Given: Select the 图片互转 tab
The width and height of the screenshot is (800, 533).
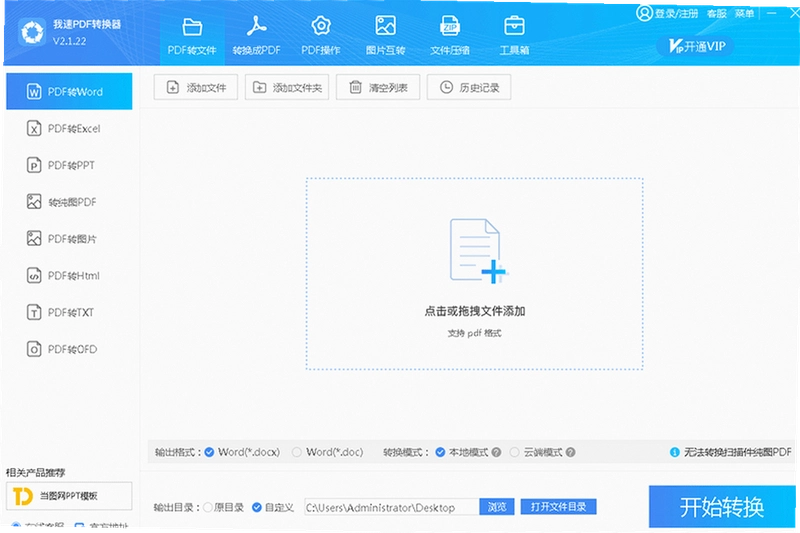Looking at the screenshot, I should pyautogui.click(x=385, y=37).
